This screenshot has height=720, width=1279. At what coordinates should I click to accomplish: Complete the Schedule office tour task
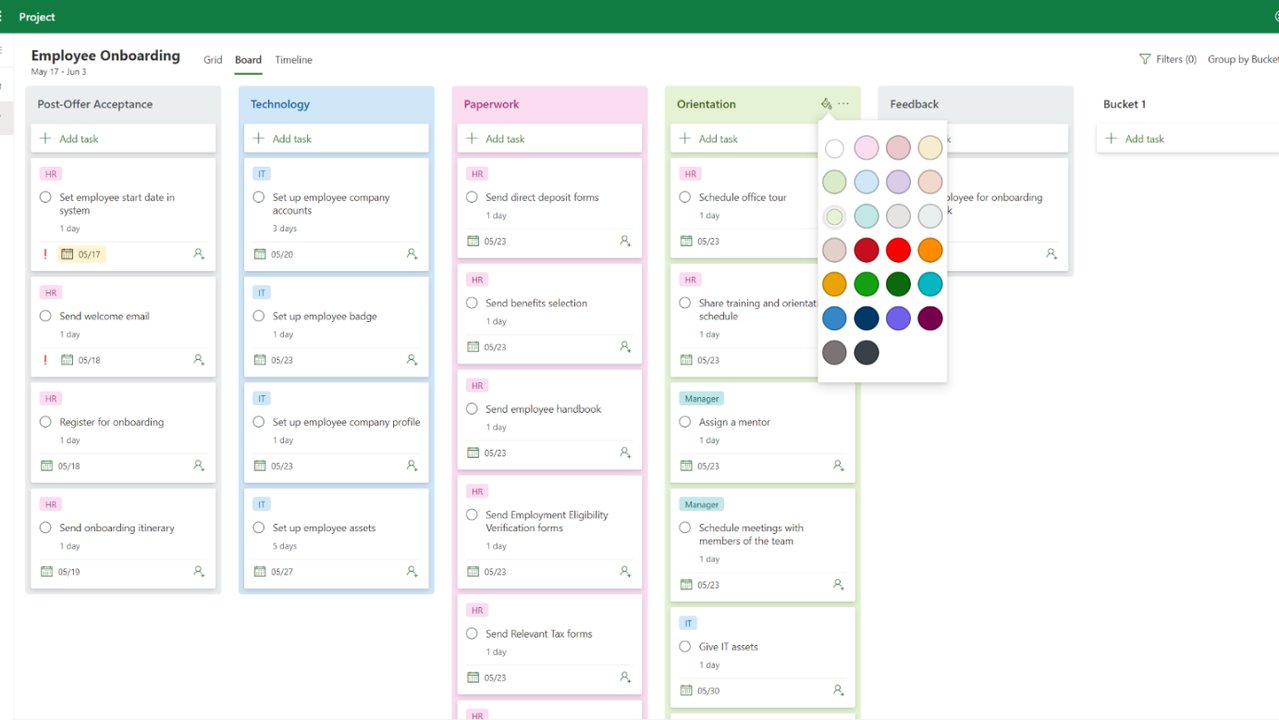pyautogui.click(x=685, y=198)
